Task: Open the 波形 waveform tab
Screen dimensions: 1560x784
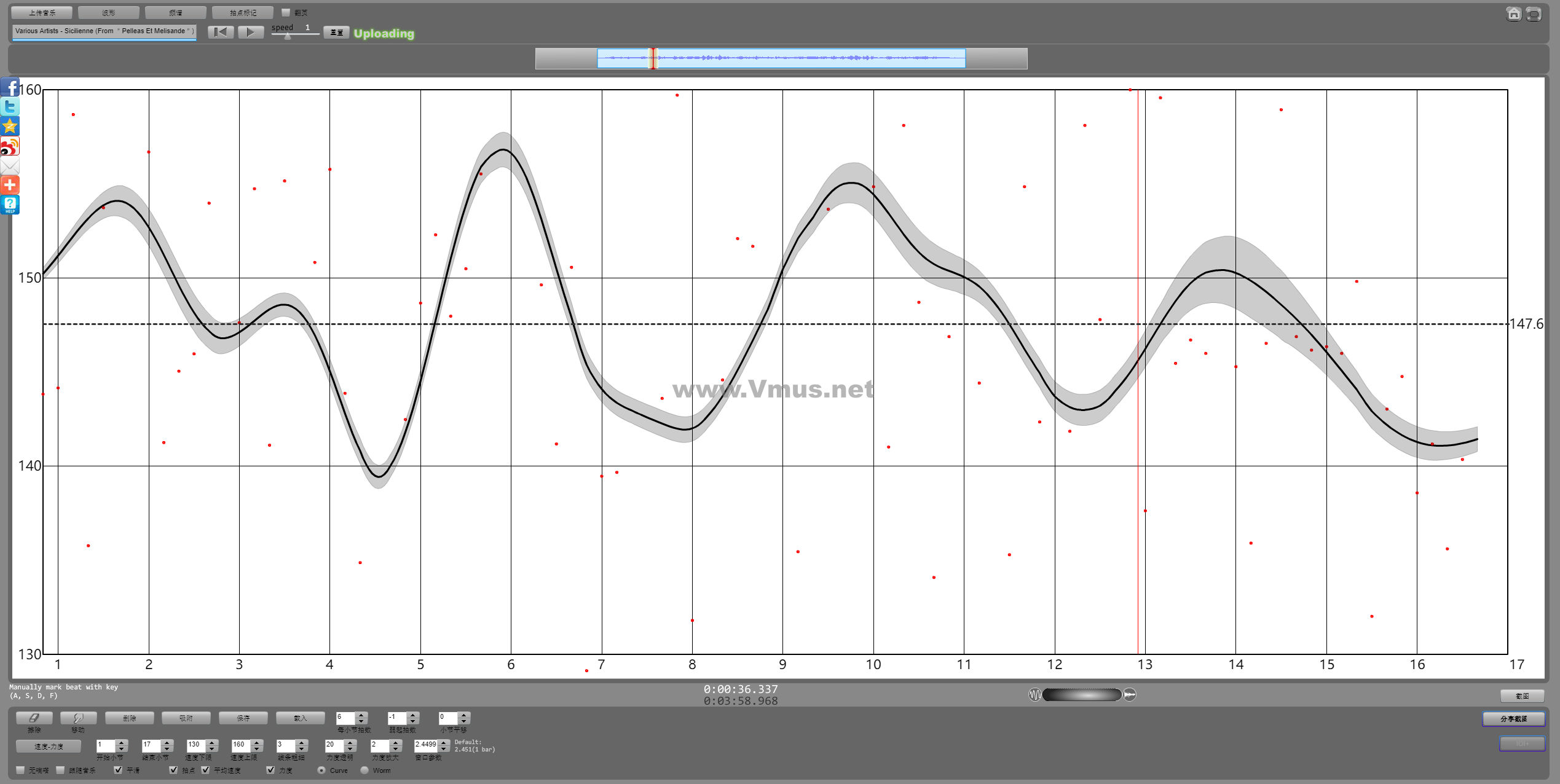Action: 109,12
